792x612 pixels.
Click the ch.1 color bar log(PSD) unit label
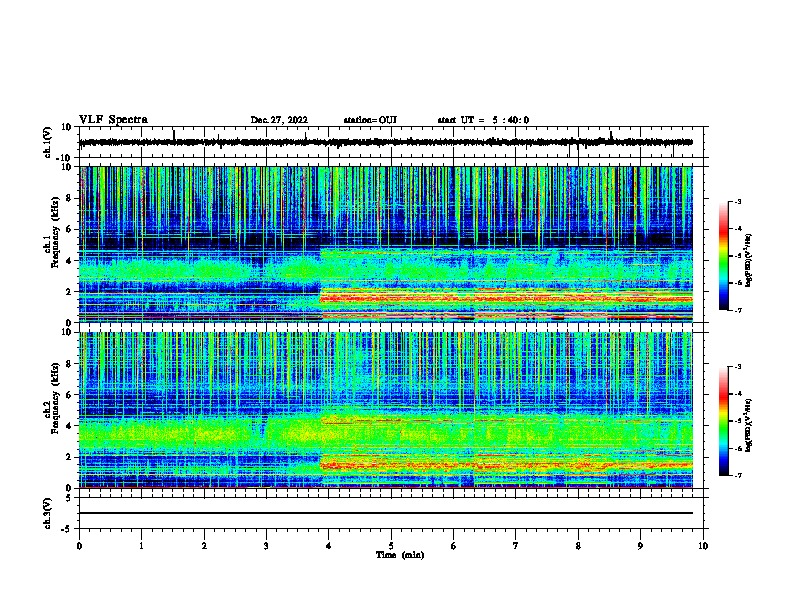pos(749,261)
